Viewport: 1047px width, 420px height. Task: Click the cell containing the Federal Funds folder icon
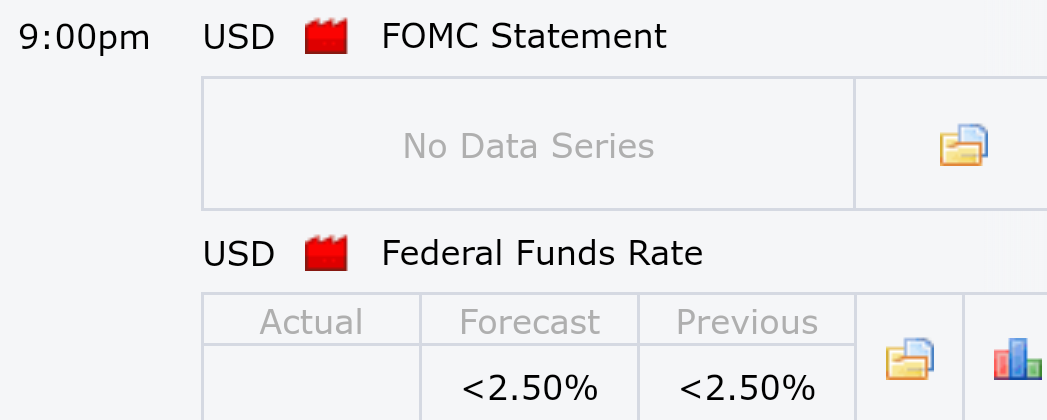tap(909, 357)
